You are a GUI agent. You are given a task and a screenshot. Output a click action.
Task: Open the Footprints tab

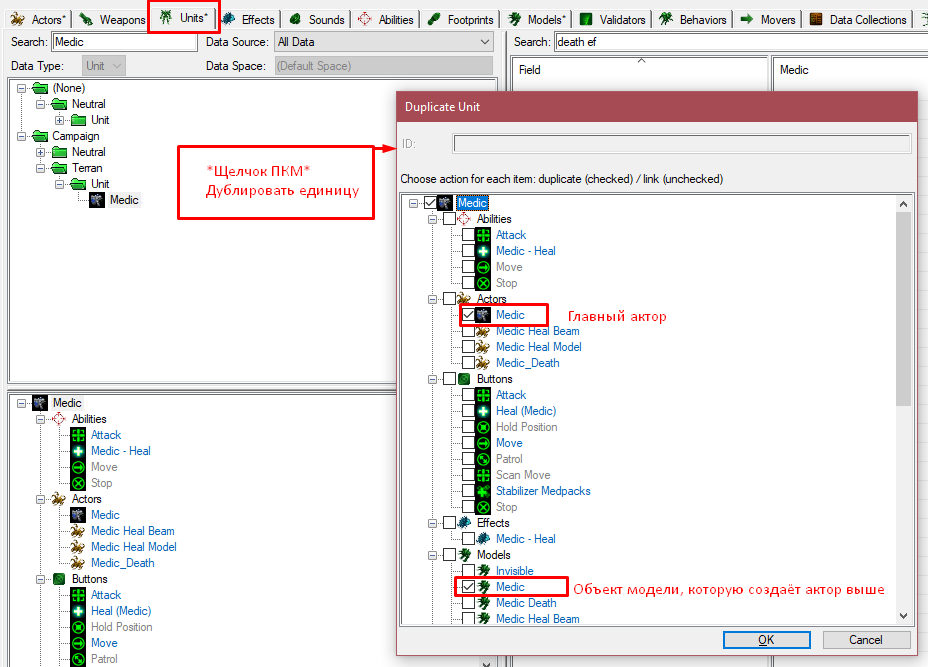[460, 20]
